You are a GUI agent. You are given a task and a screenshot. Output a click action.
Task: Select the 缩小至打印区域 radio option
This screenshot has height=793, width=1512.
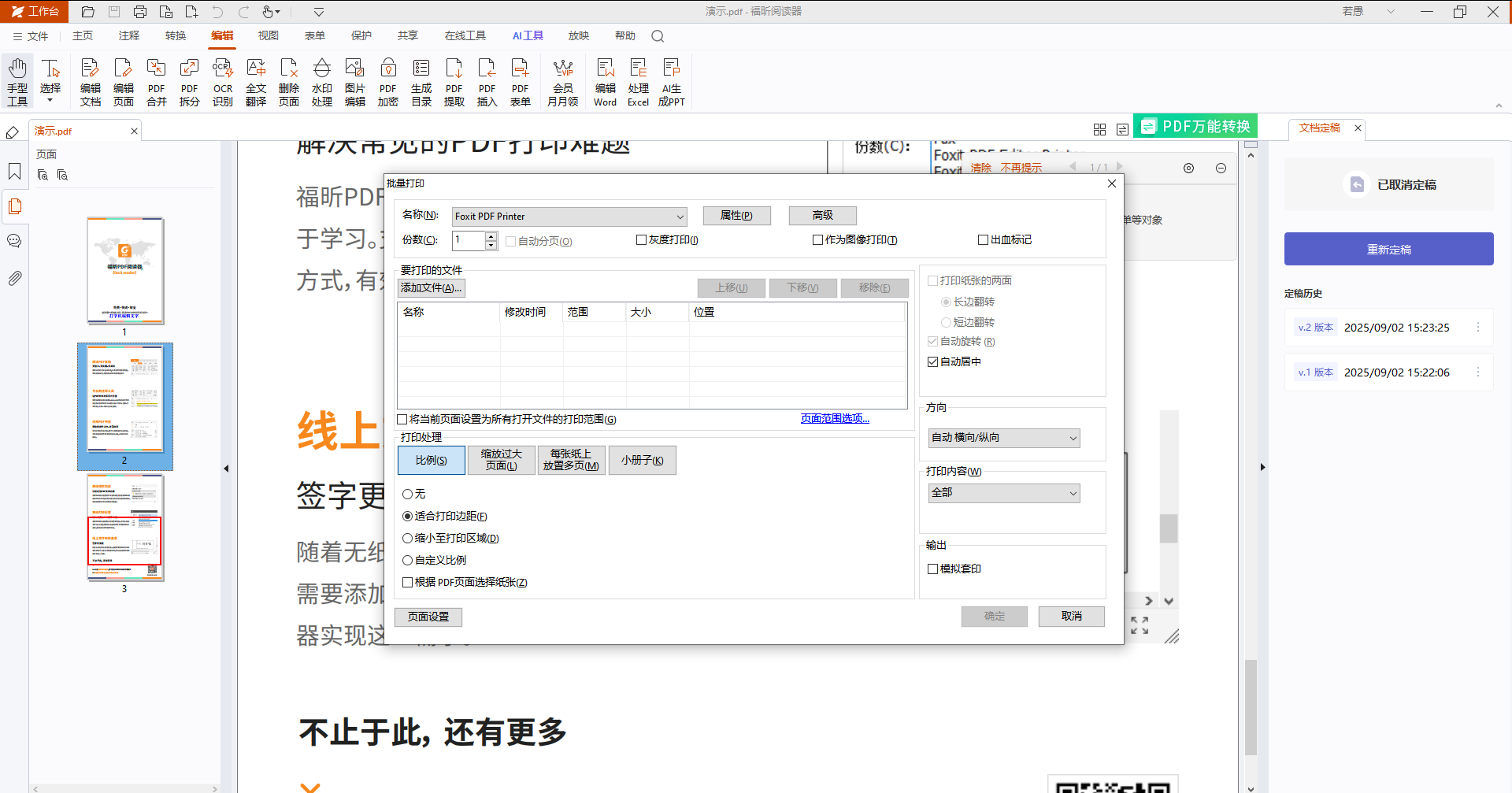pos(407,538)
